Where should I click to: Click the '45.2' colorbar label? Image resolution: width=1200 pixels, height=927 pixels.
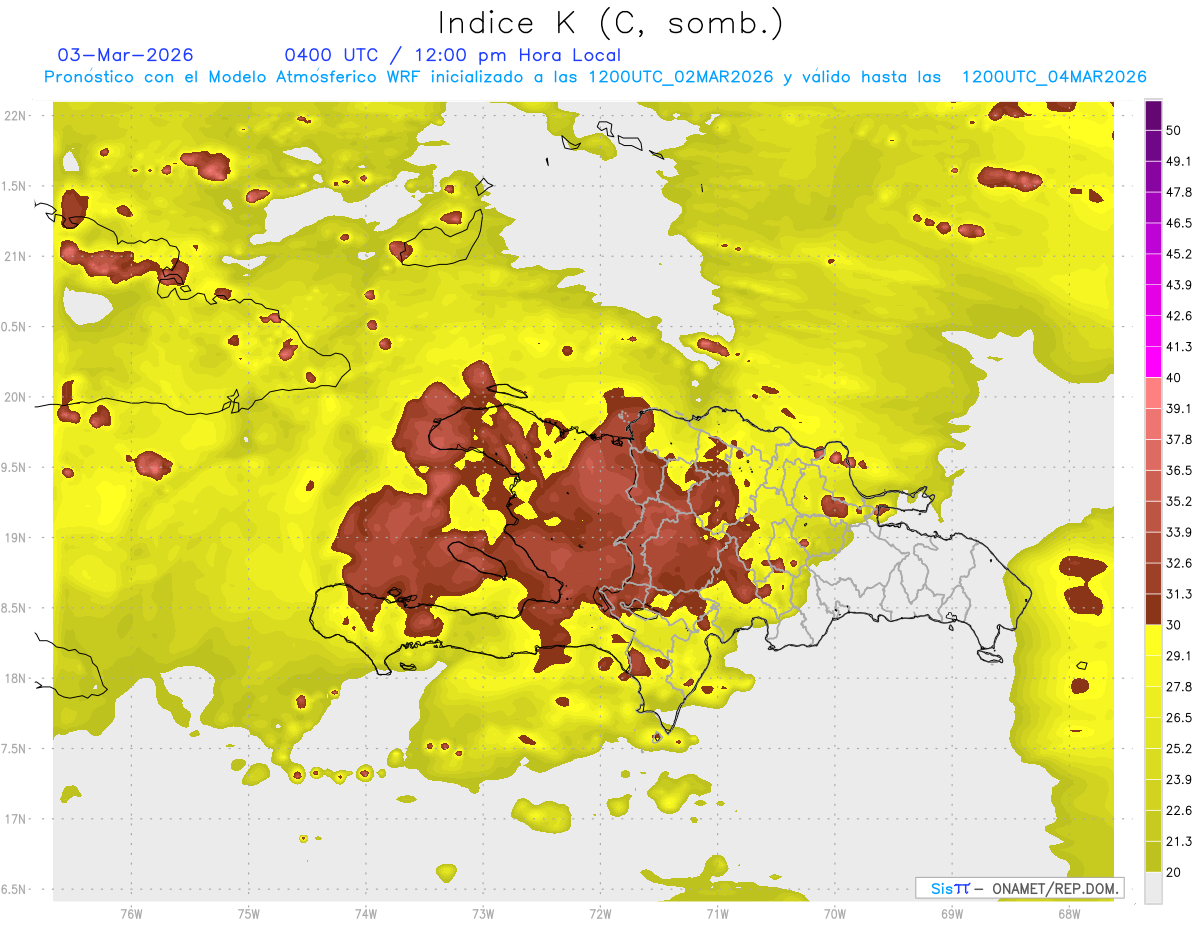(1180, 254)
